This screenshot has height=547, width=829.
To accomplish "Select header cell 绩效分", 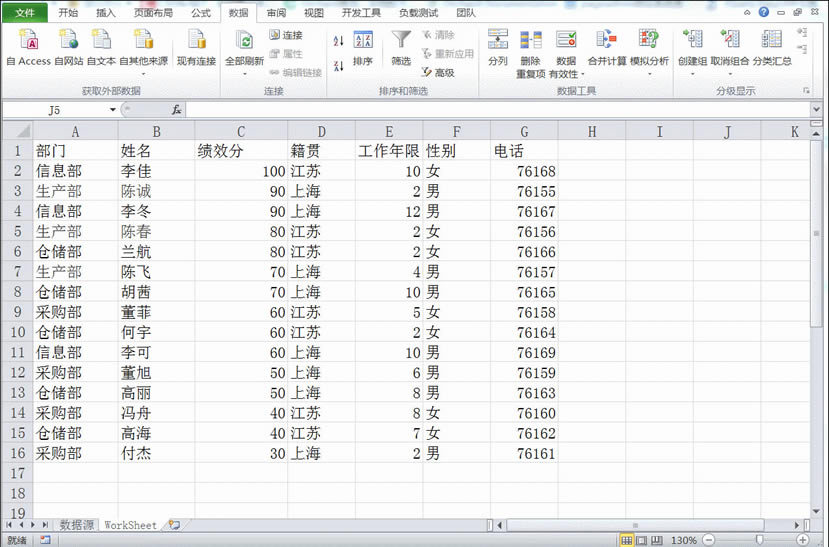I will (x=241, y=151).
